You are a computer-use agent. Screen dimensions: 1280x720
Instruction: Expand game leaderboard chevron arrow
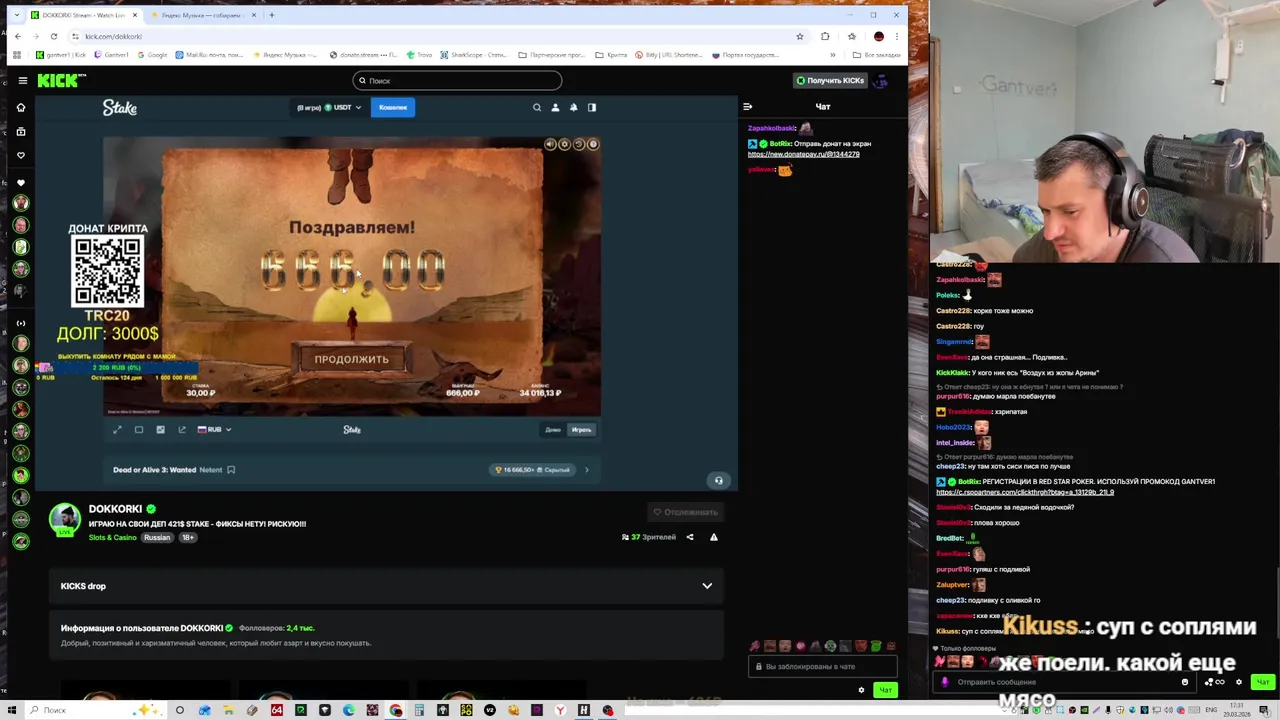tap(587, 470)
